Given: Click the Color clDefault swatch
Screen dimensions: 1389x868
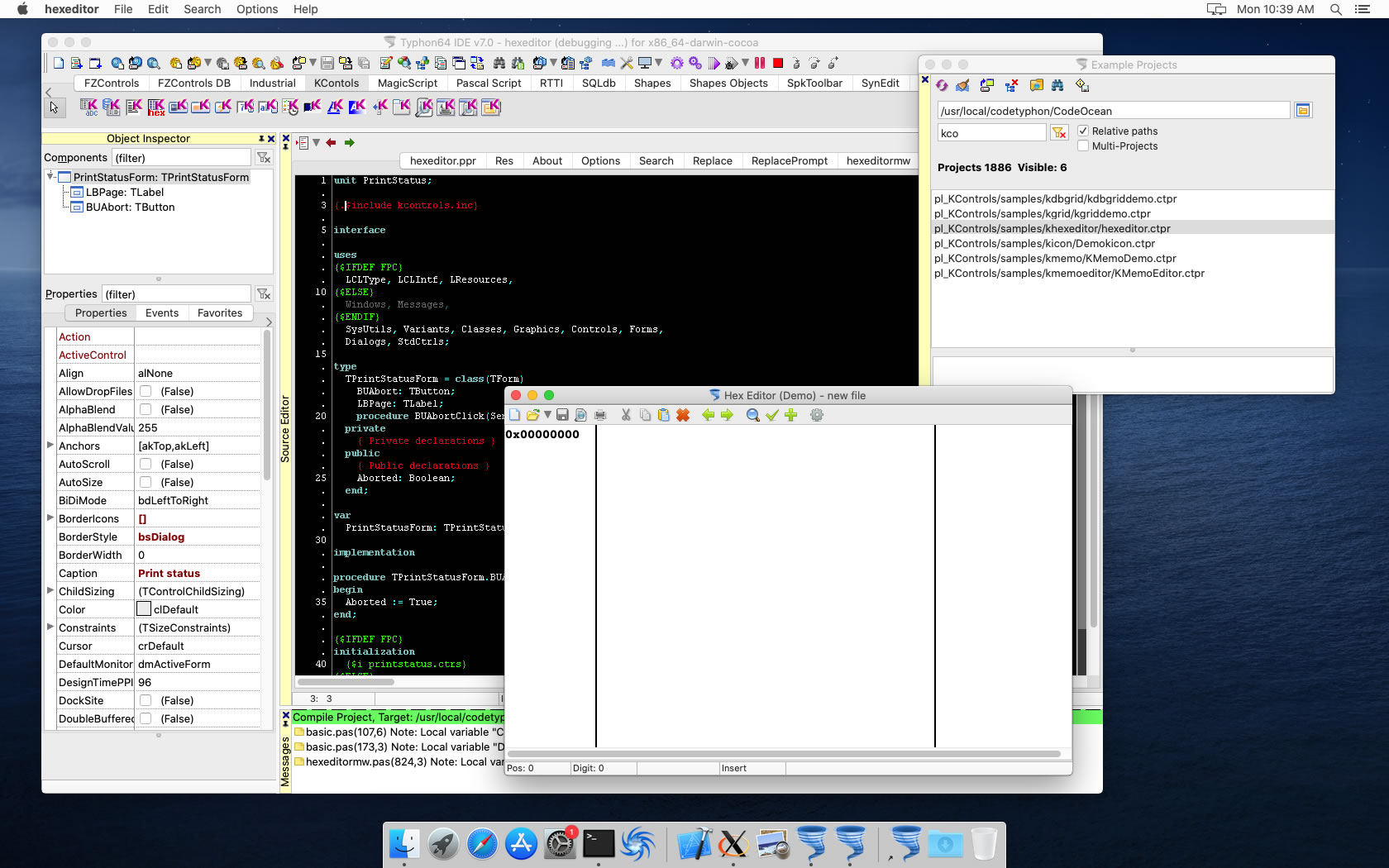Looking at the screenshot, I should 144,609.
